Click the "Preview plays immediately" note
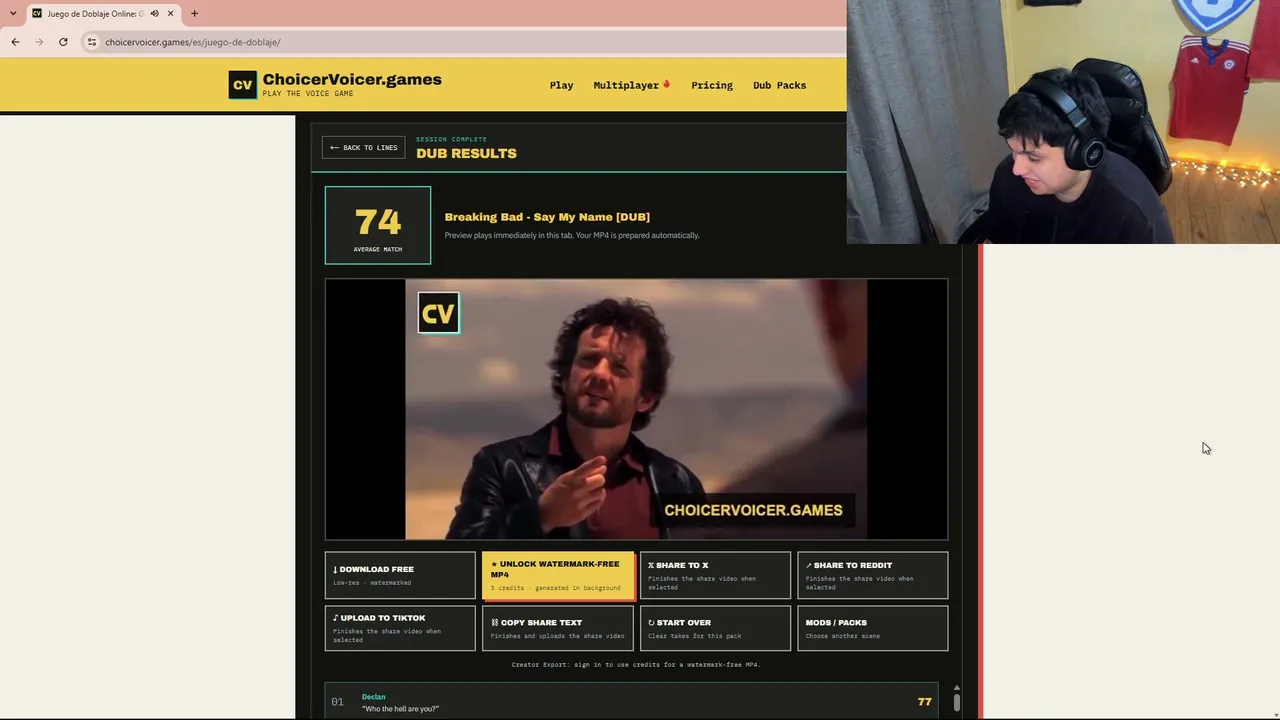The width and height of the screenshot is (1280, 720). coord(572,236)
